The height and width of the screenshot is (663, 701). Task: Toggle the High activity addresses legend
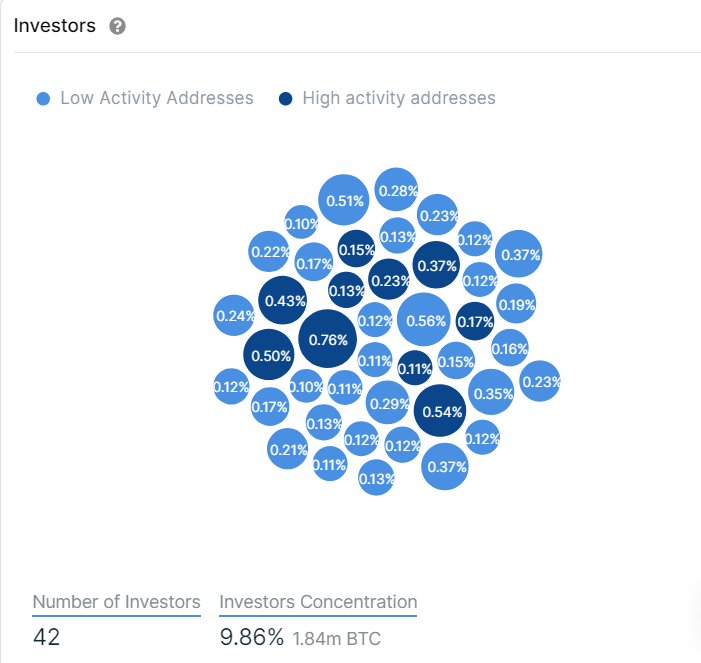[398, 98]
